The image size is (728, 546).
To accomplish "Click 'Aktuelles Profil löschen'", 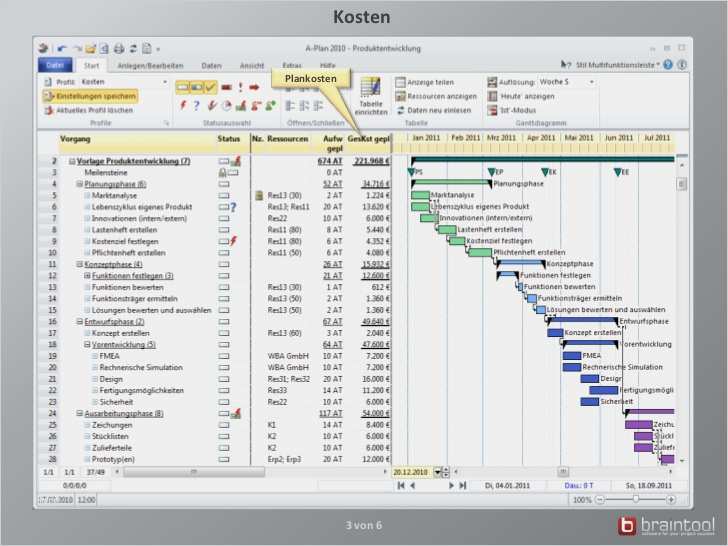I will (90, 110).
